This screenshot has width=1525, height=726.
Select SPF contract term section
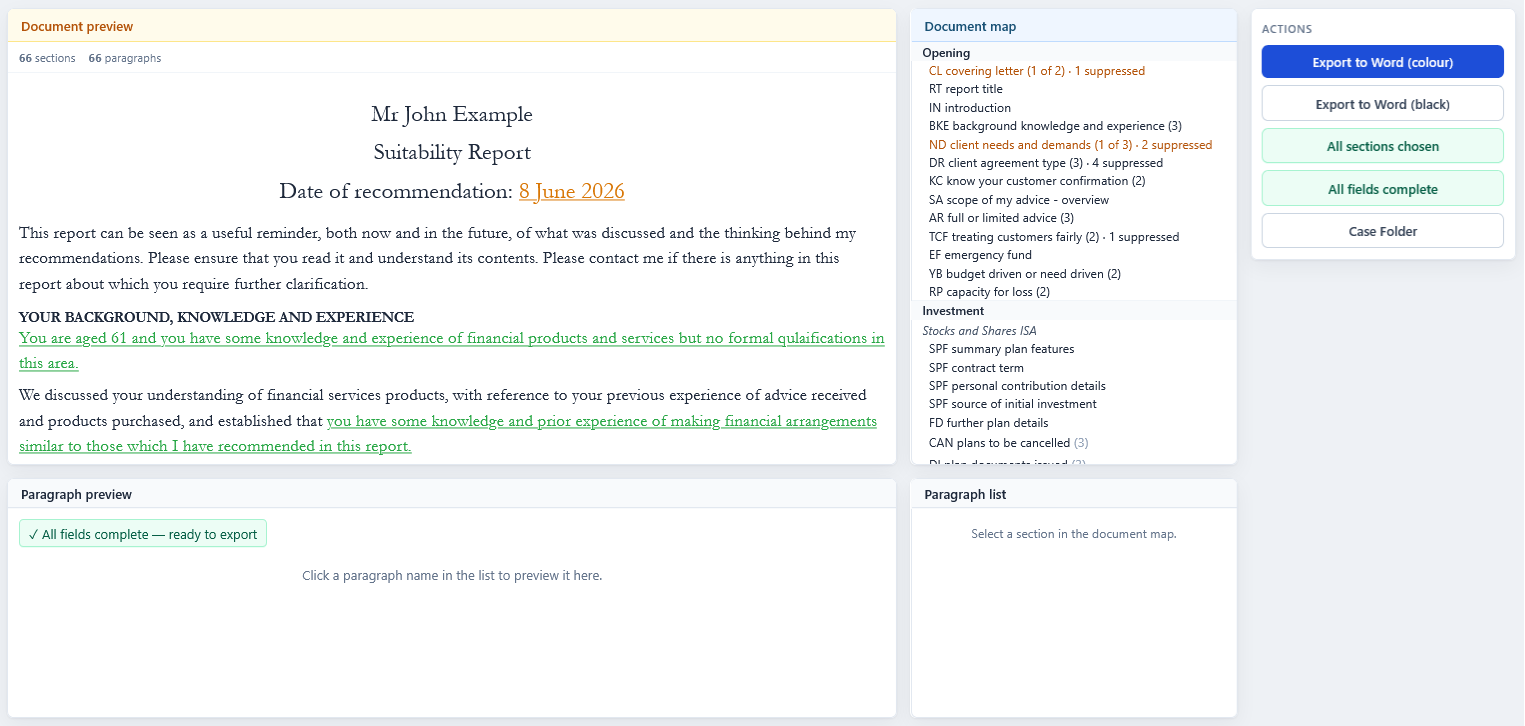[976, 368]
